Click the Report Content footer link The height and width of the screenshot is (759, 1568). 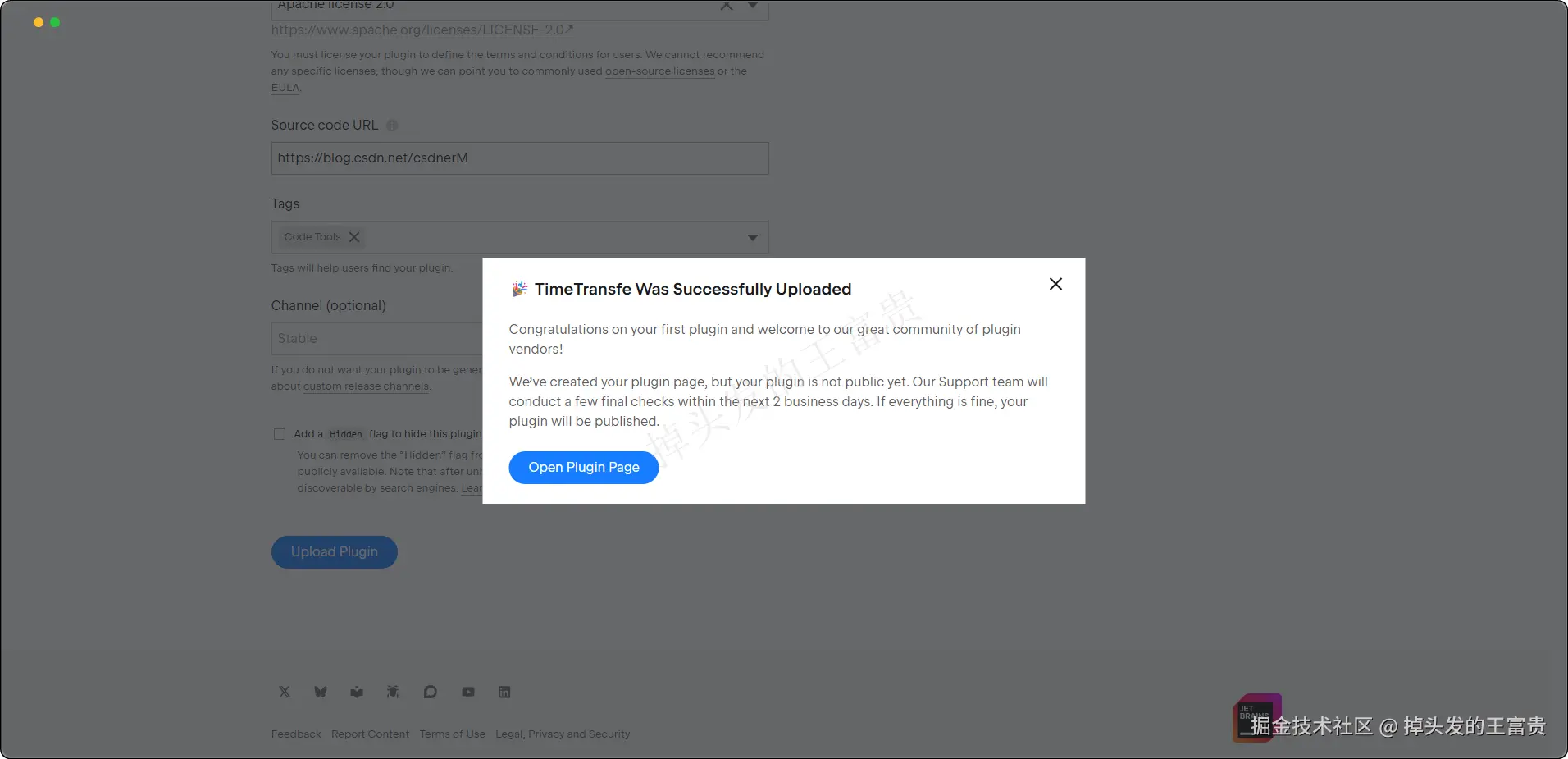point(370,734)
